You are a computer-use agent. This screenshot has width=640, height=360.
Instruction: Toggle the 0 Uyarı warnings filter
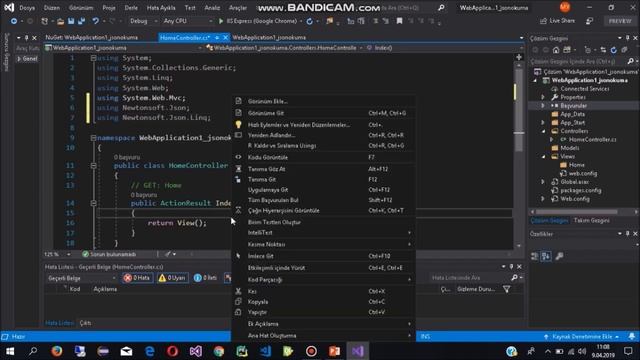(x=174, y=278)
